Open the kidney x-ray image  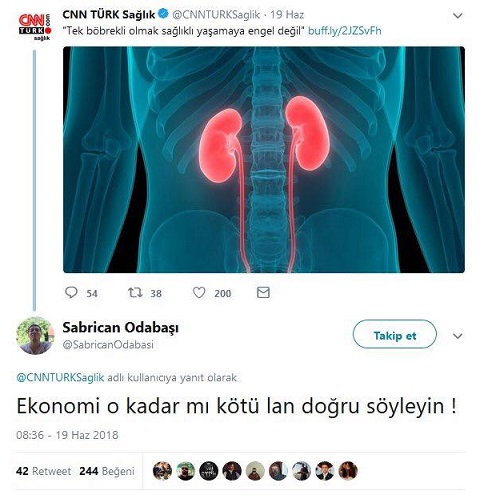264,160
